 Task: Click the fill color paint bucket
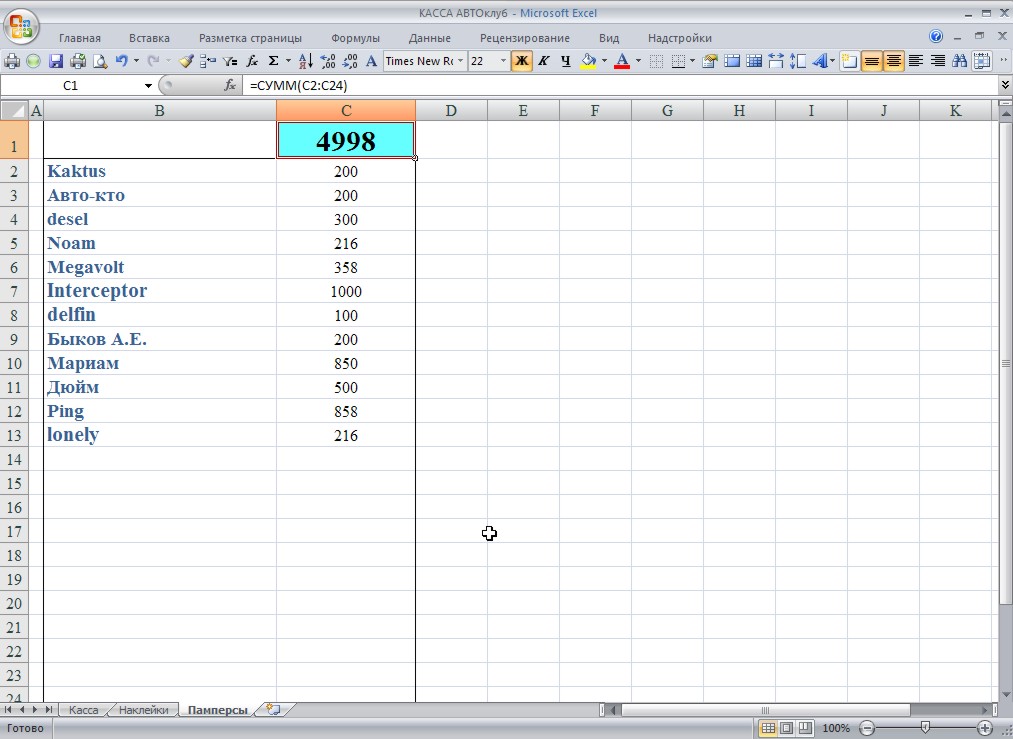pyautogui.click(x=589, y=61)
